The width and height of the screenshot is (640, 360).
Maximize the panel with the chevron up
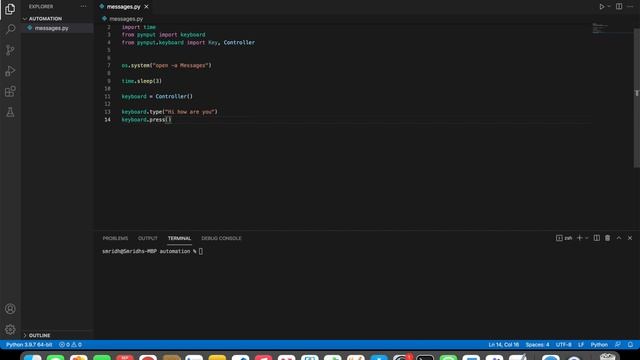pos(619,238)
